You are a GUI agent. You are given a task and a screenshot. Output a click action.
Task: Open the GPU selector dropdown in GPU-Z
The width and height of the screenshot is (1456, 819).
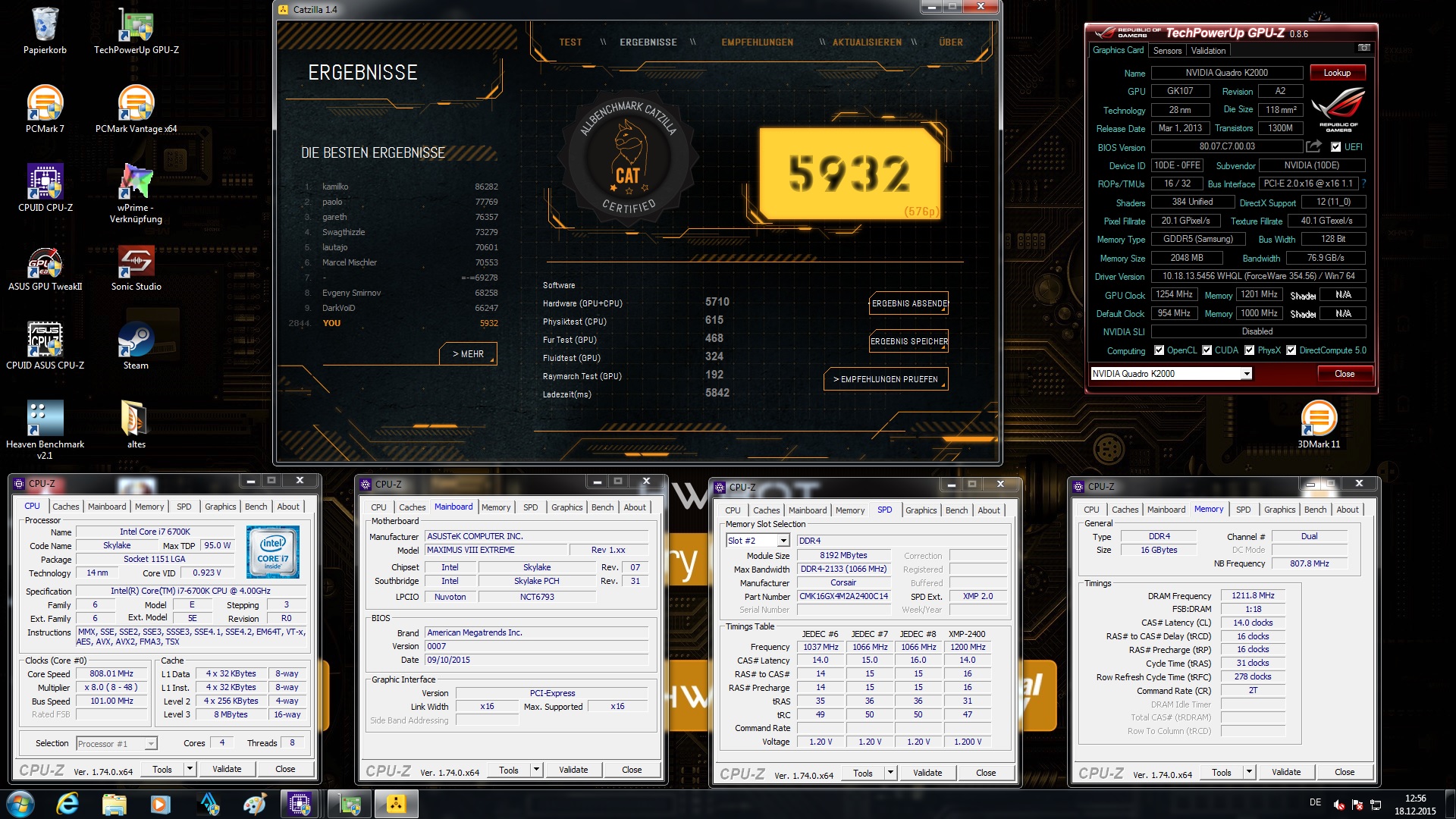pos(1171,374)
